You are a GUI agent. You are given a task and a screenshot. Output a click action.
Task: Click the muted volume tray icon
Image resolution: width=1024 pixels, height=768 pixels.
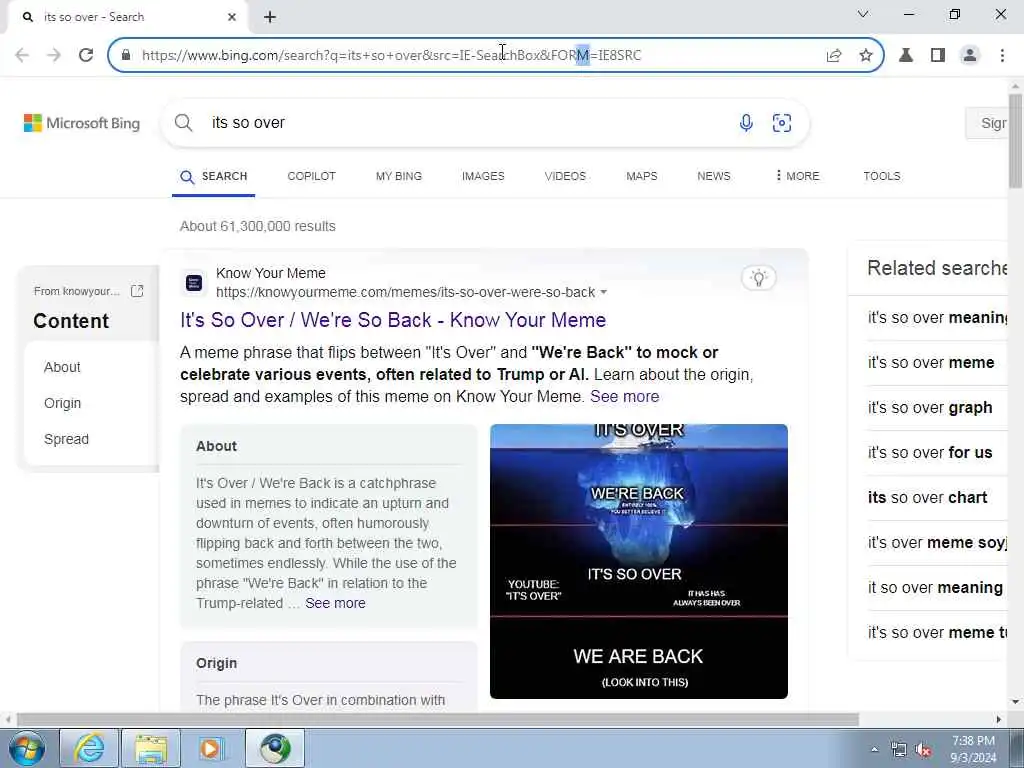tap(923, 750)
